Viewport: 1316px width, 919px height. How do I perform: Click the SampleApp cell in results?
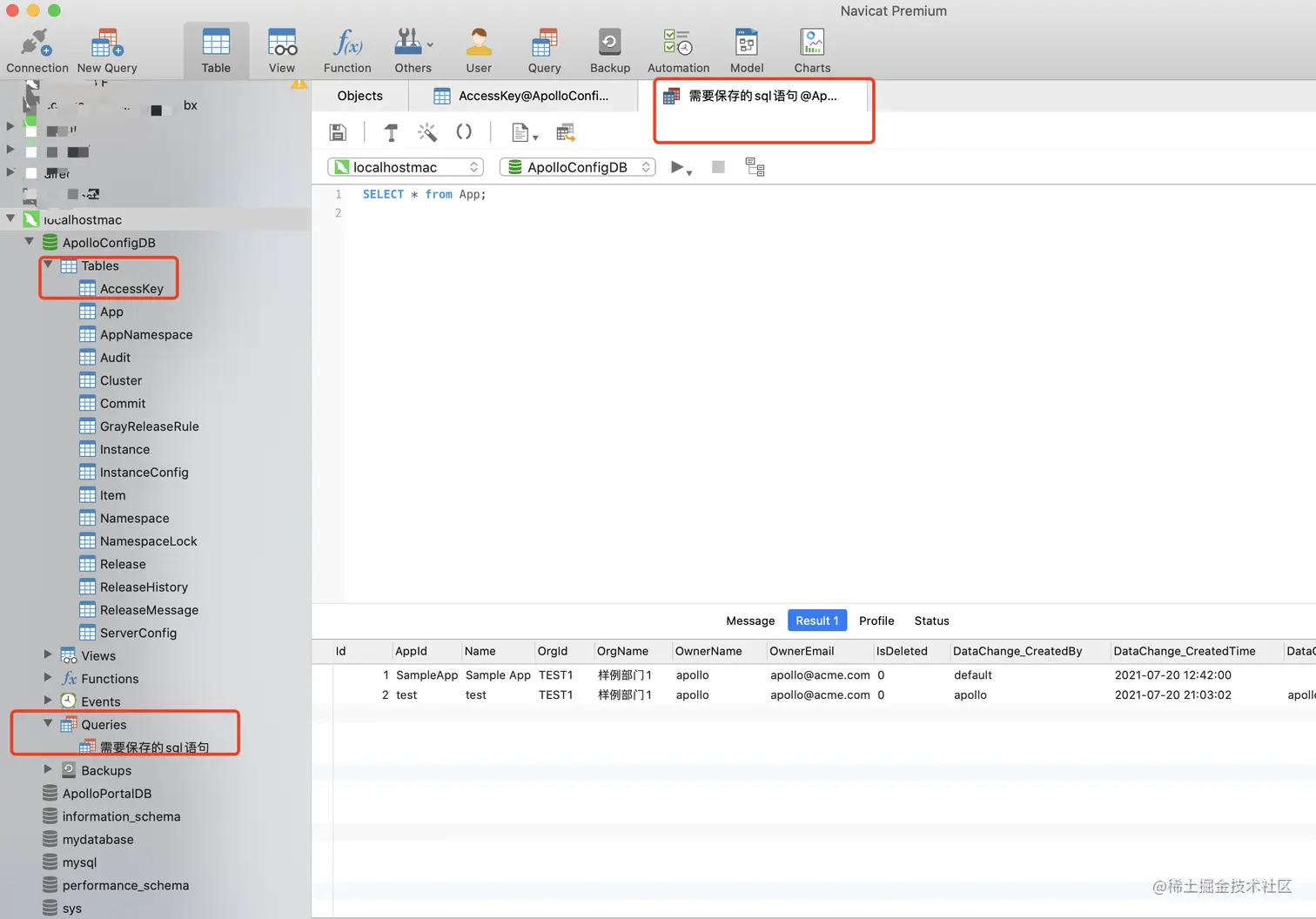pos(426,675)
